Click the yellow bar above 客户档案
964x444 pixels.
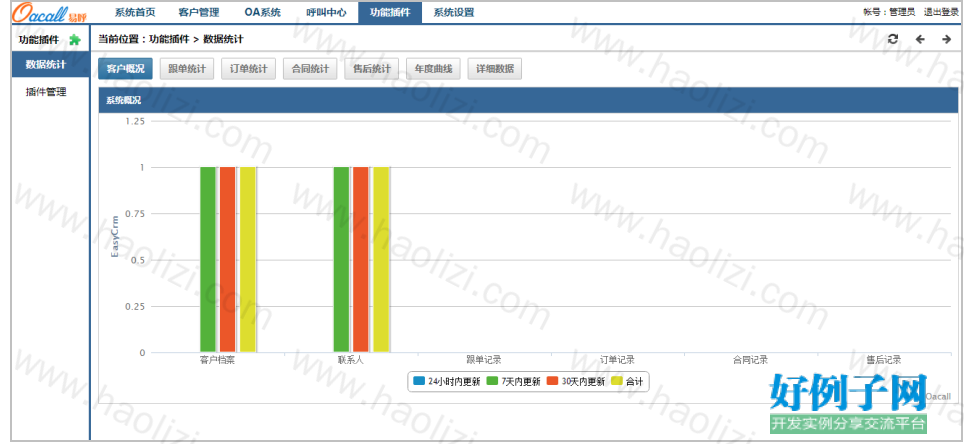coord(247,260)
